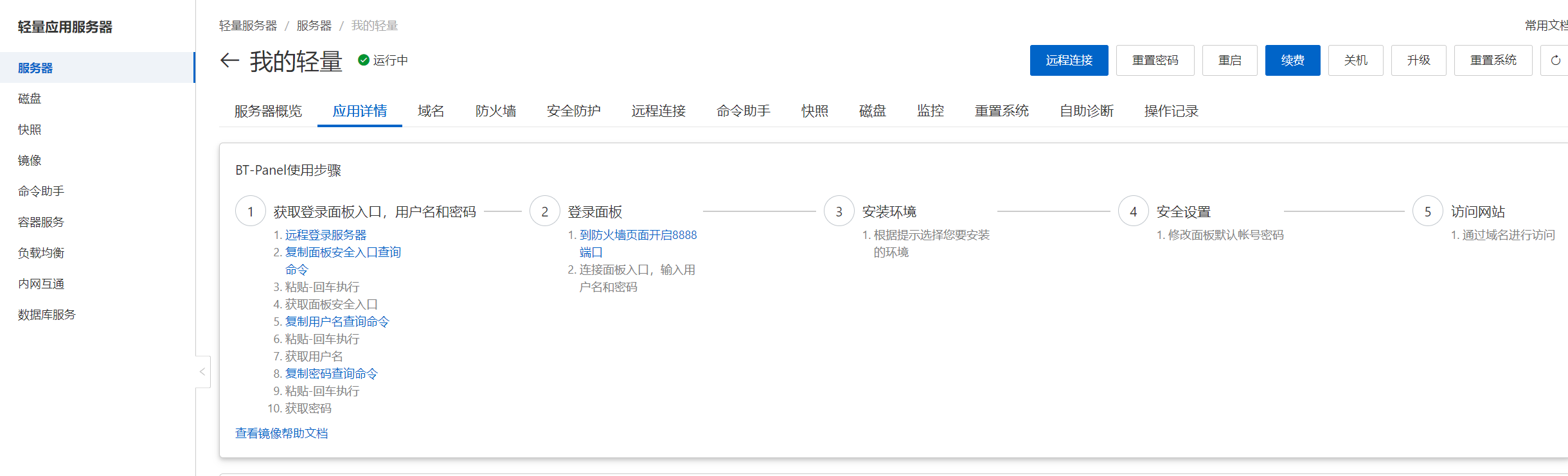Click 复制面板安全入口查询命令 link

(343, 261)
